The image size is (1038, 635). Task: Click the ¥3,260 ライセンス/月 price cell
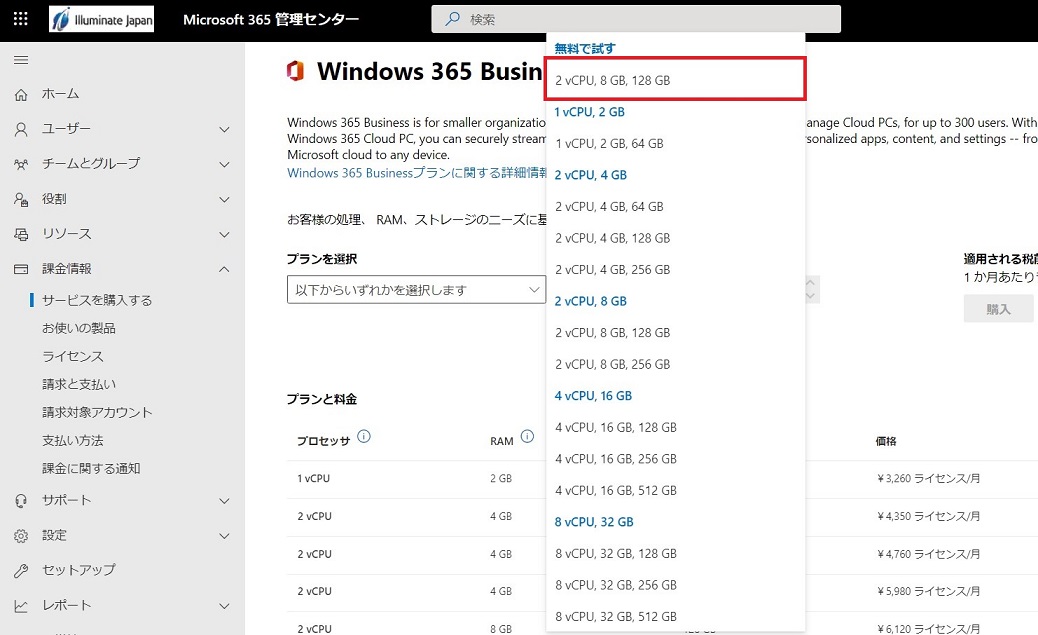(928, 478)
